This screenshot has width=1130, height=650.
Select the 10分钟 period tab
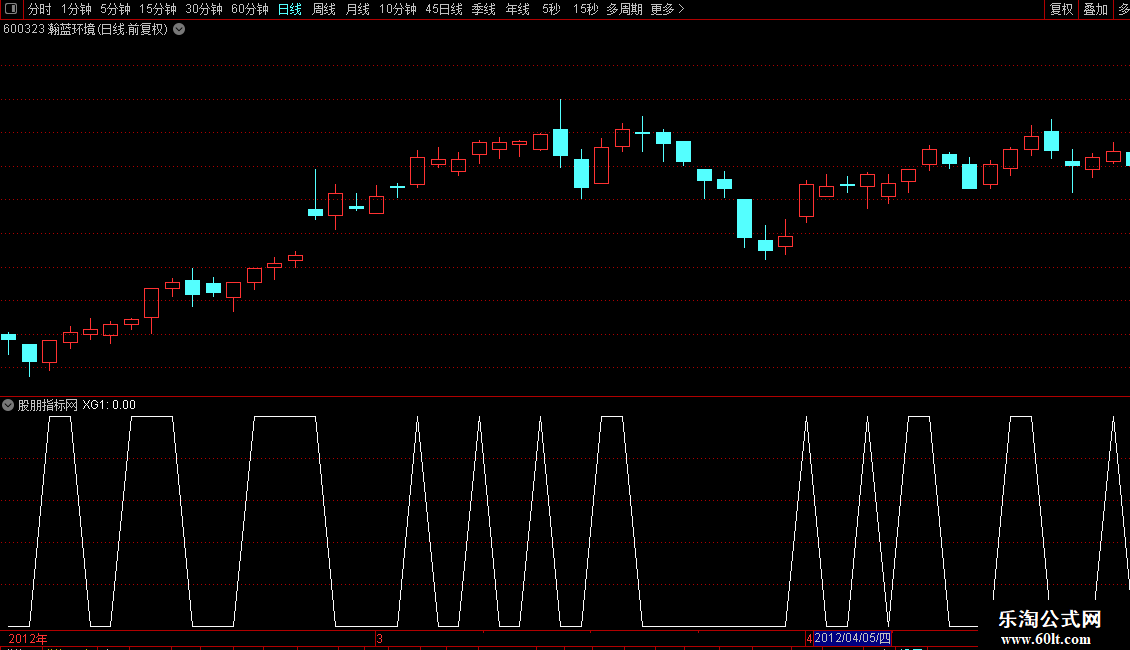[x=397, y=9]
